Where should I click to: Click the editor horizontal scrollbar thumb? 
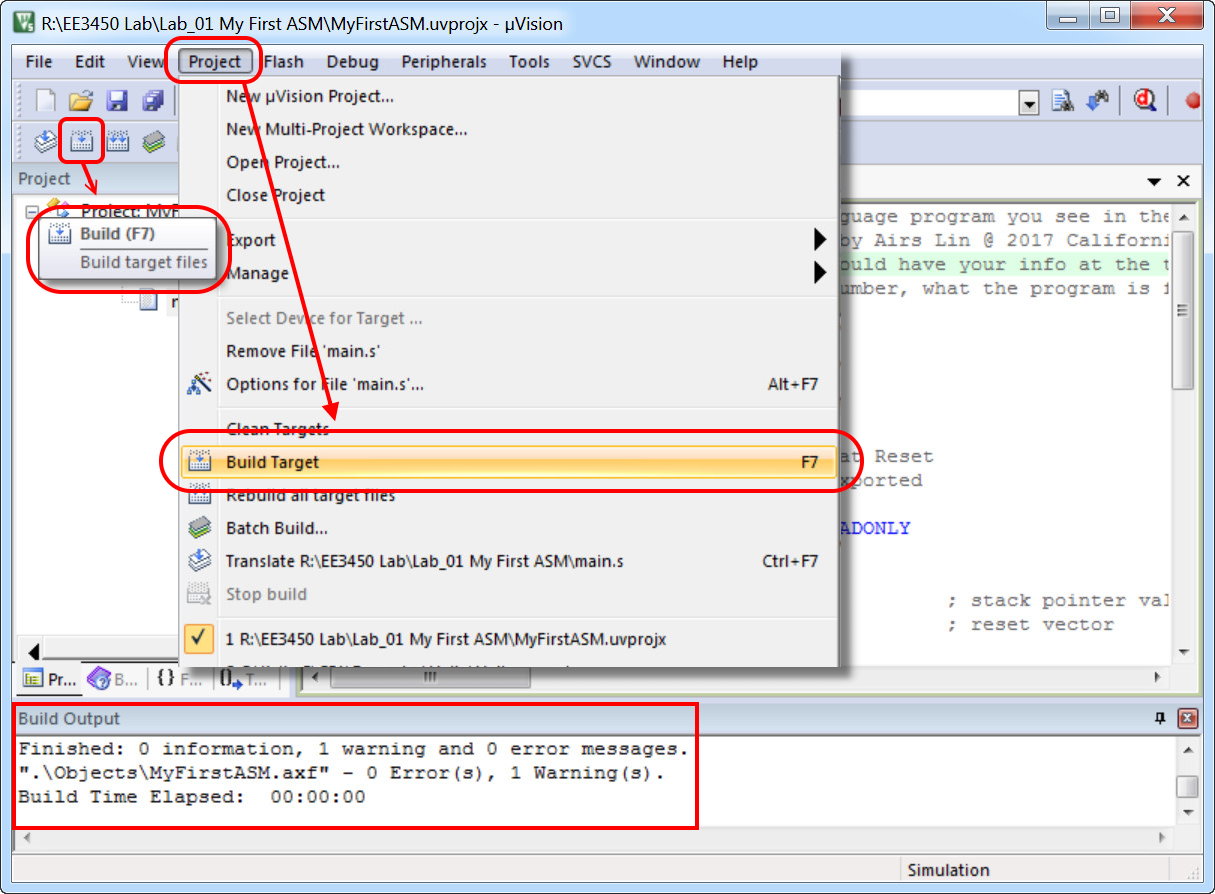[430, 677]
